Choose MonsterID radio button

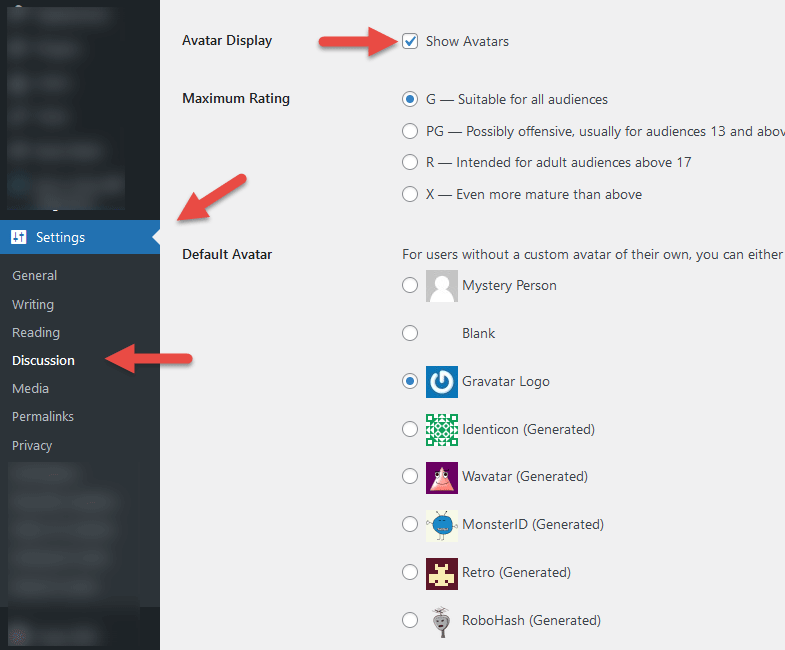[410, 524]
